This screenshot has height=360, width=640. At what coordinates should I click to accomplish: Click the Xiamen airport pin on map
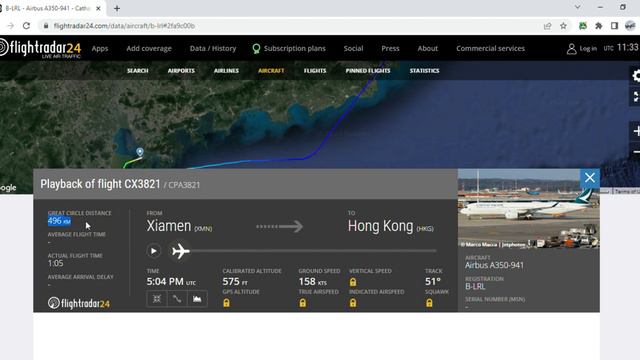[140, 152]
